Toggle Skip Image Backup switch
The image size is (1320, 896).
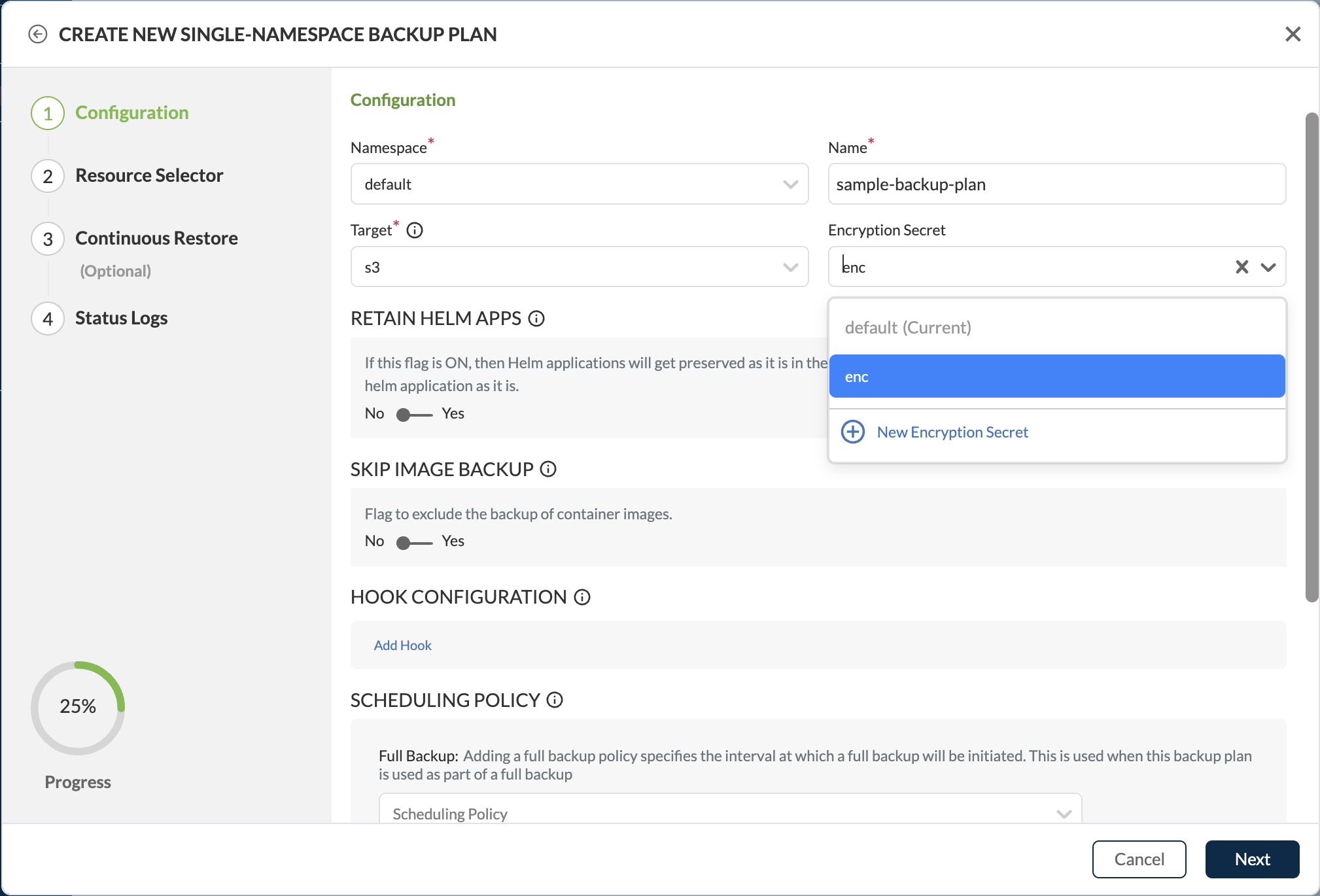pyautogui.click(x=414, y=543)
